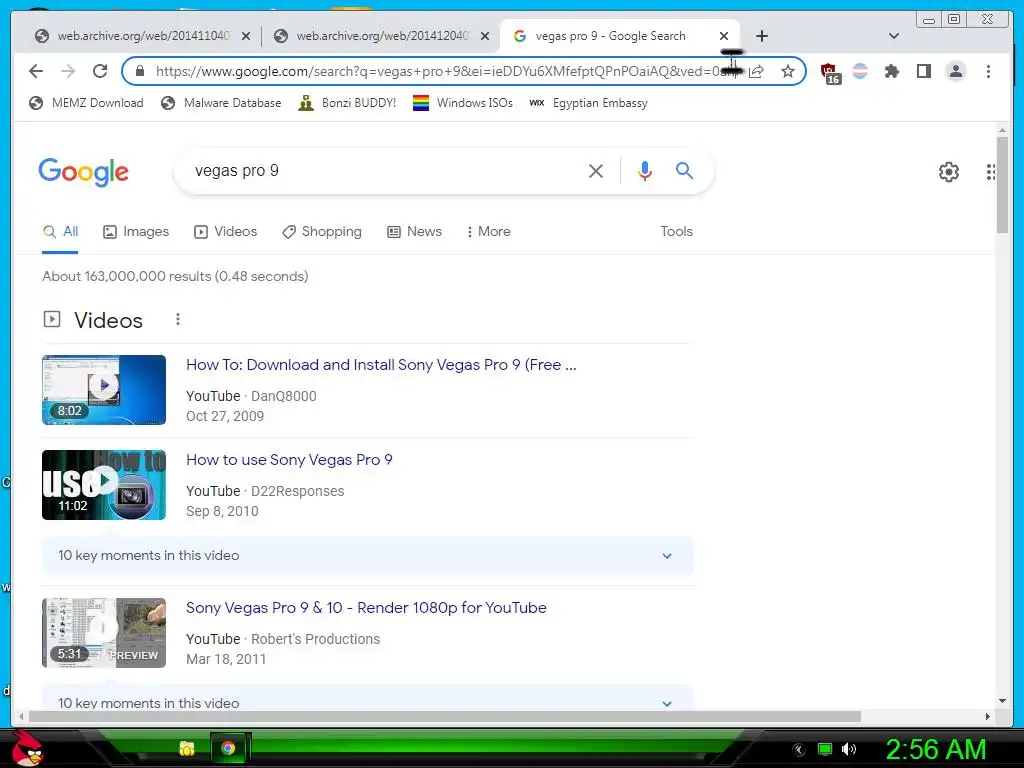This screenshot has width=1024, height=768.
Task: Open the Extensions puzzle piece menu
Action: click(891, 71)
